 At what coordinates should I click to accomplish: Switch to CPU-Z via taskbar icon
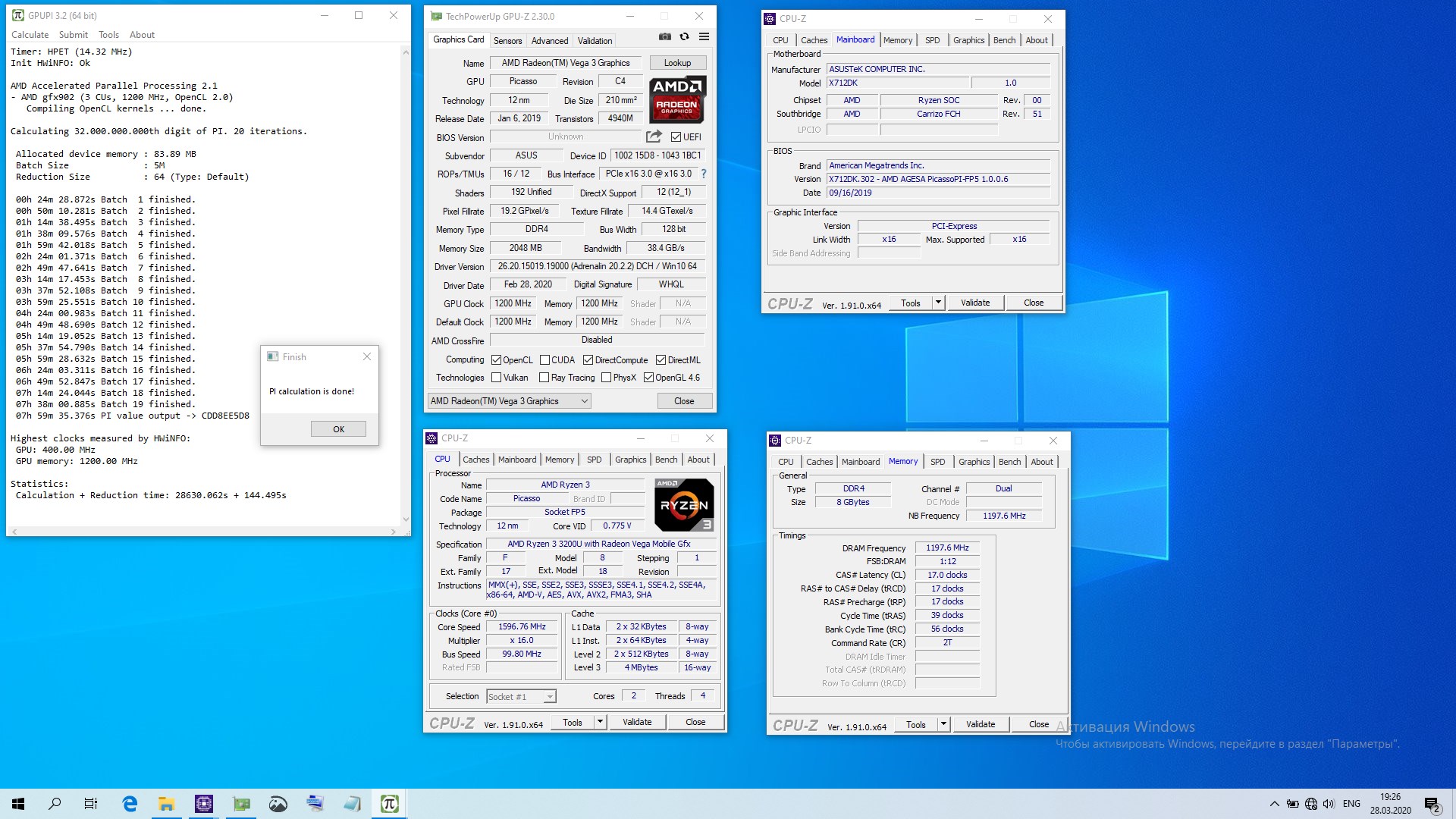point(204,804)
